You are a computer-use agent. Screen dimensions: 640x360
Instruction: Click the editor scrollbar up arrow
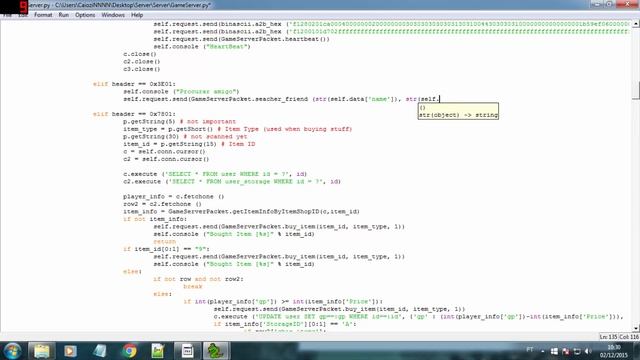coord(636,24)
